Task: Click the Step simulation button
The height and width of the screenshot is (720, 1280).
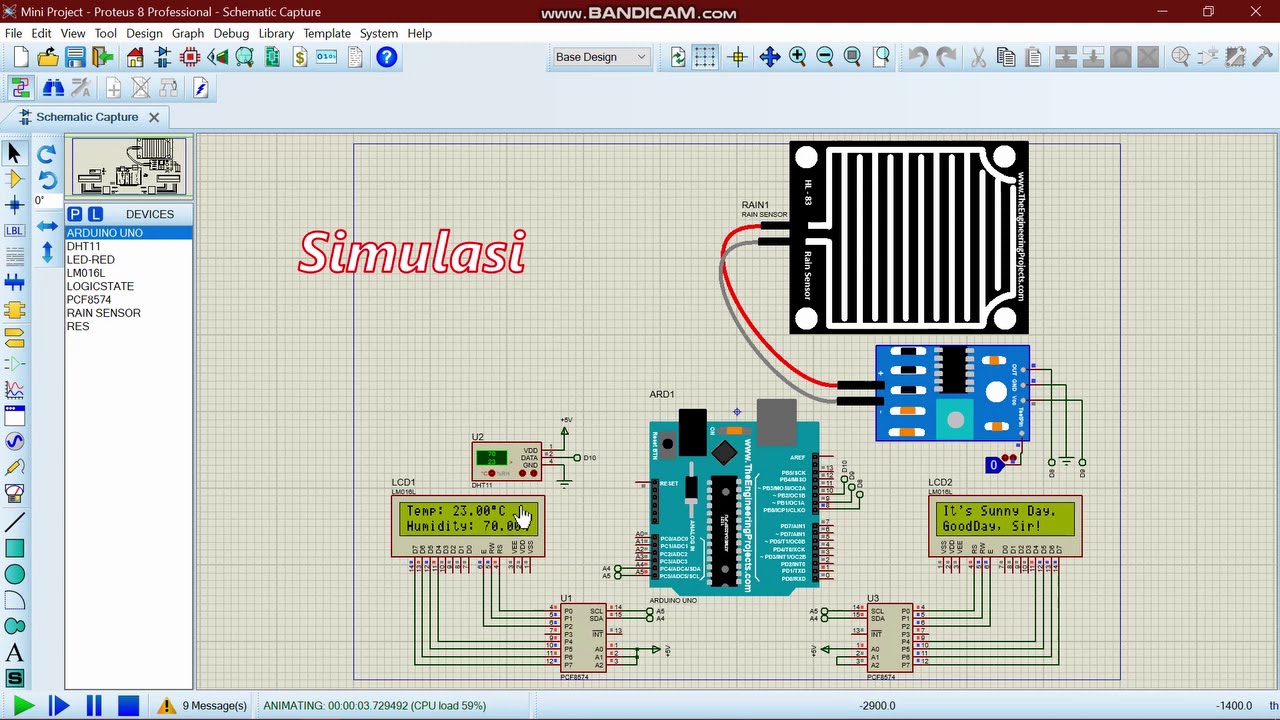Action: pos(59,706)
